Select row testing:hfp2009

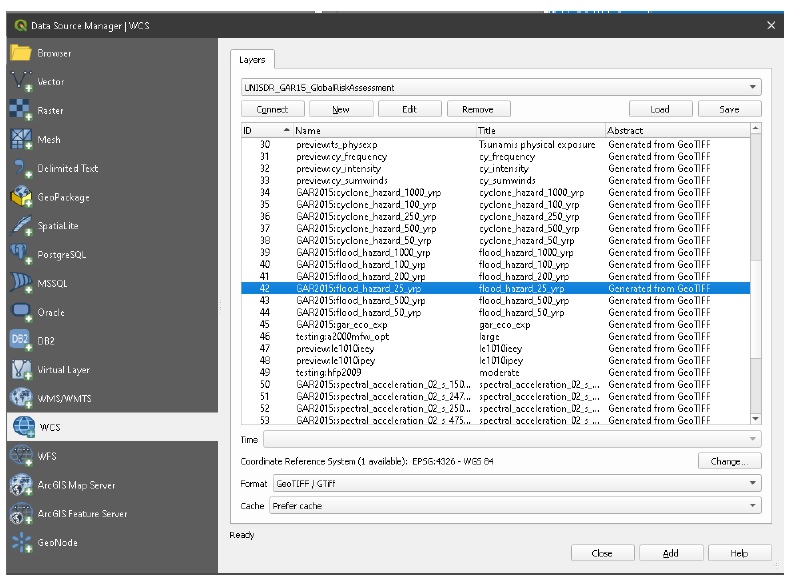[x=496, y=373]
